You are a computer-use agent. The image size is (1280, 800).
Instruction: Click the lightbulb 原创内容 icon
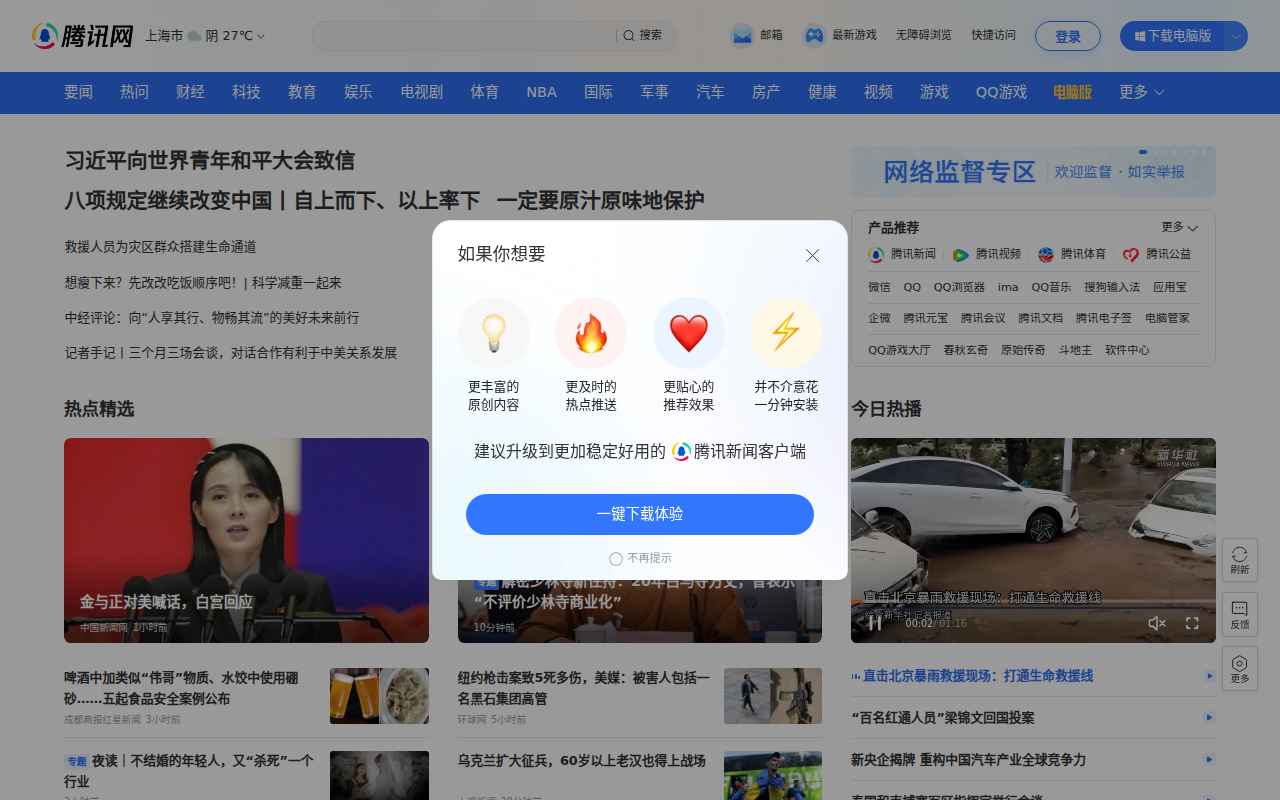coord(494,333)
